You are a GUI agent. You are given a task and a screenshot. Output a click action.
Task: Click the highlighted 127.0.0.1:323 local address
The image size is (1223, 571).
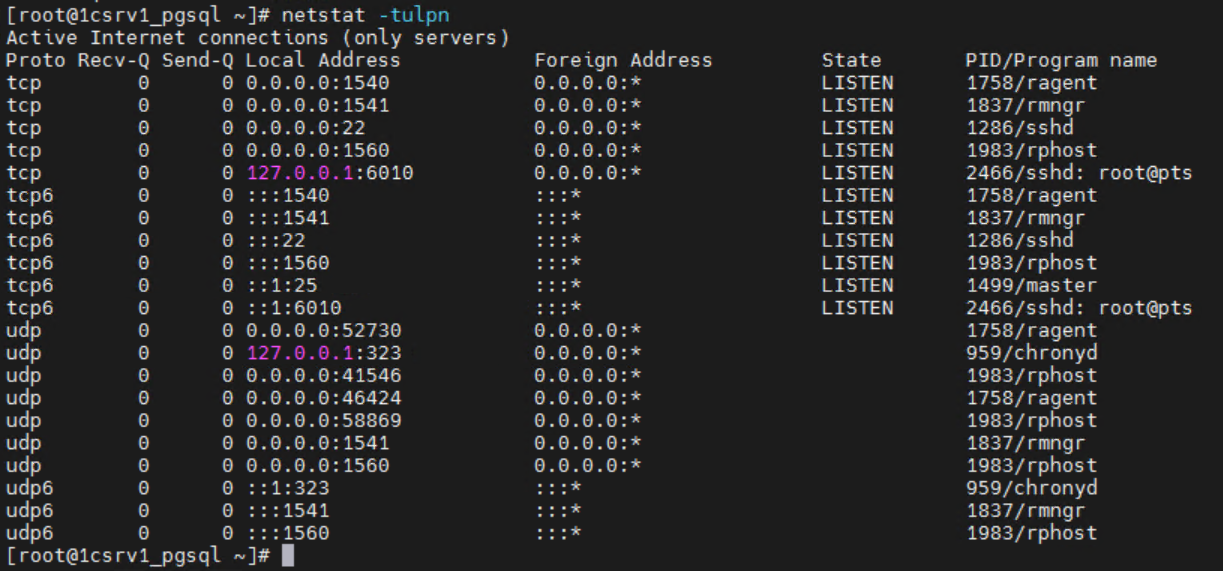(324, 353)
